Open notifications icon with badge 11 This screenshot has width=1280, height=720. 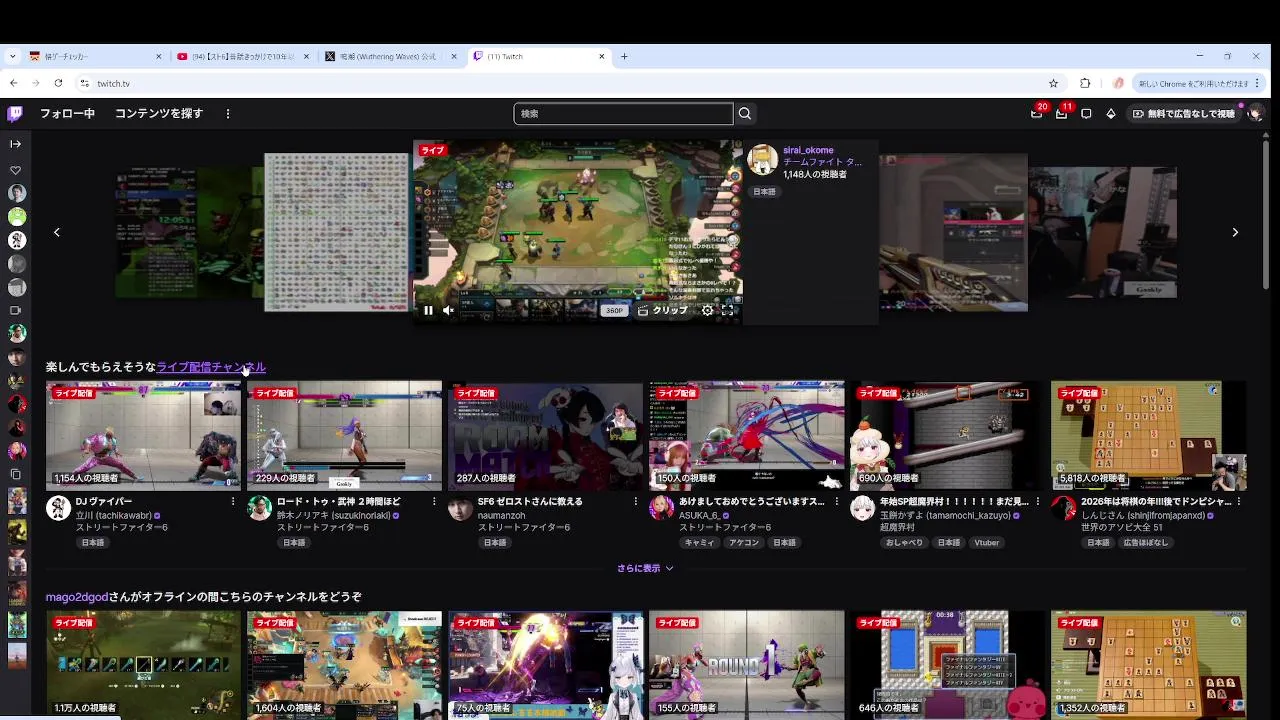click(x=1061, y=114)
